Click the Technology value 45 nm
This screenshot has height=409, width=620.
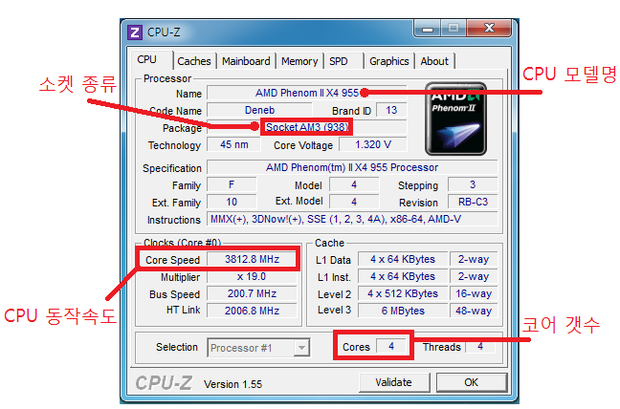[x=234, y=145]
